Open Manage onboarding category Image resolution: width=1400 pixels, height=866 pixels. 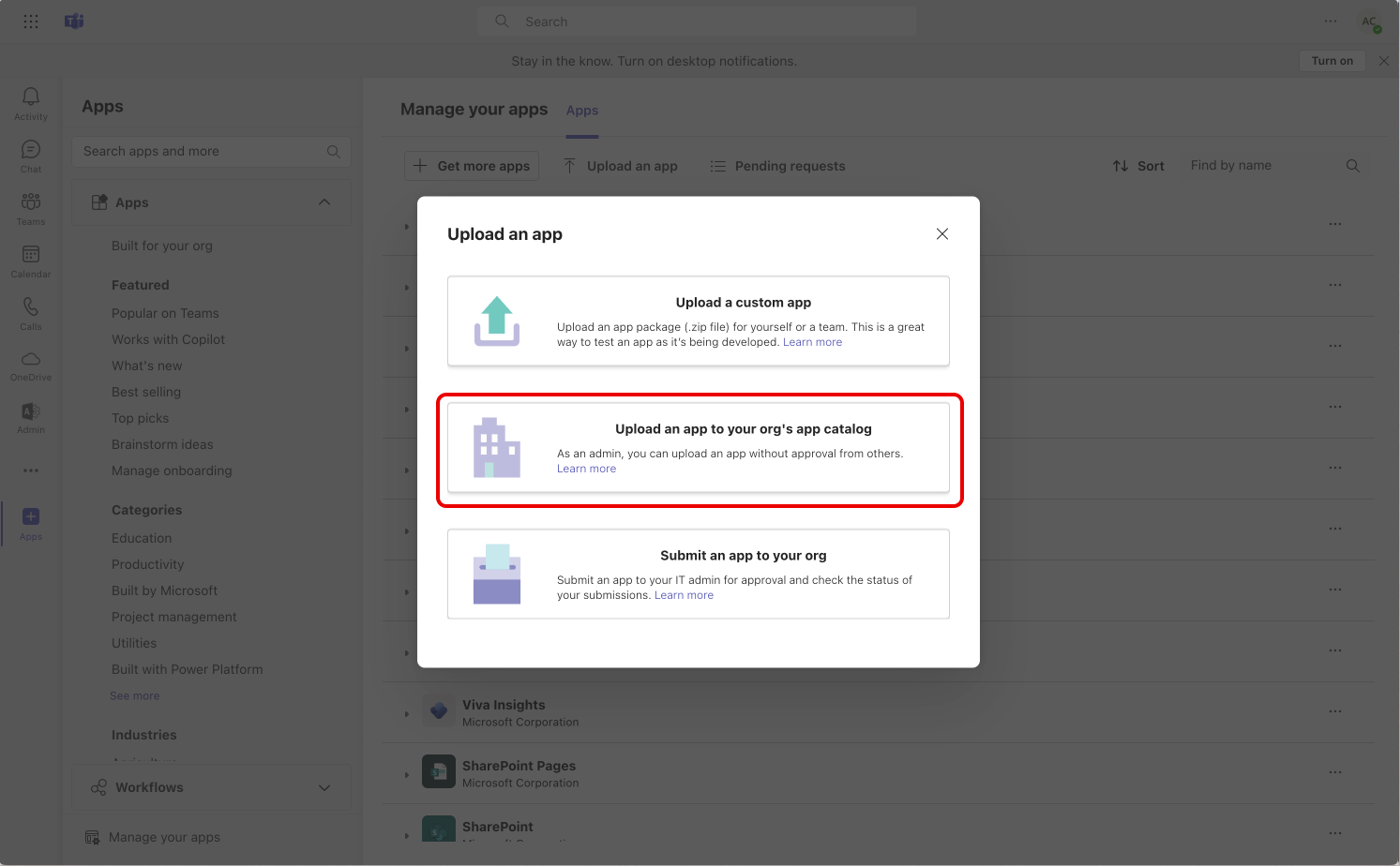coord(172,470)
